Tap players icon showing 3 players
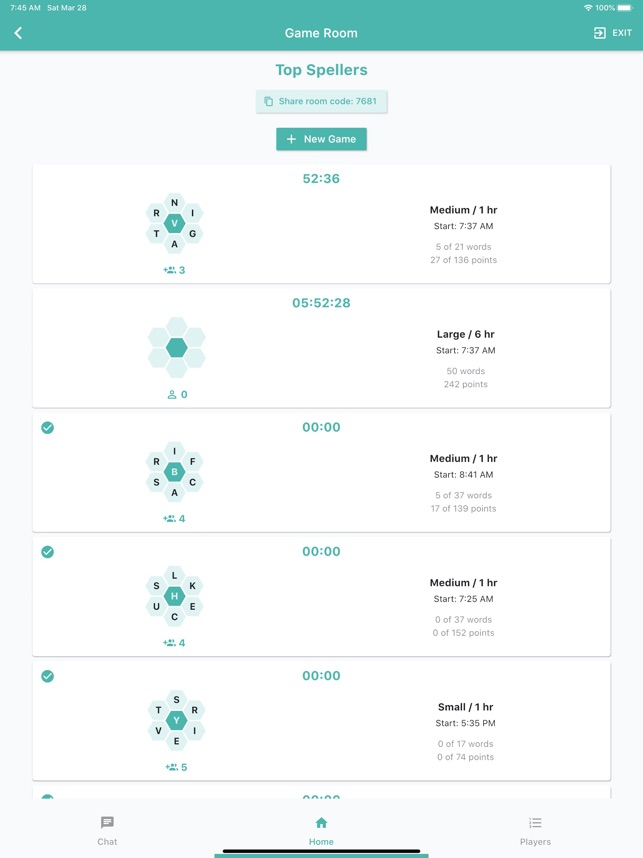The width and height of the screenshot is (643, 858). coord(170,270)
